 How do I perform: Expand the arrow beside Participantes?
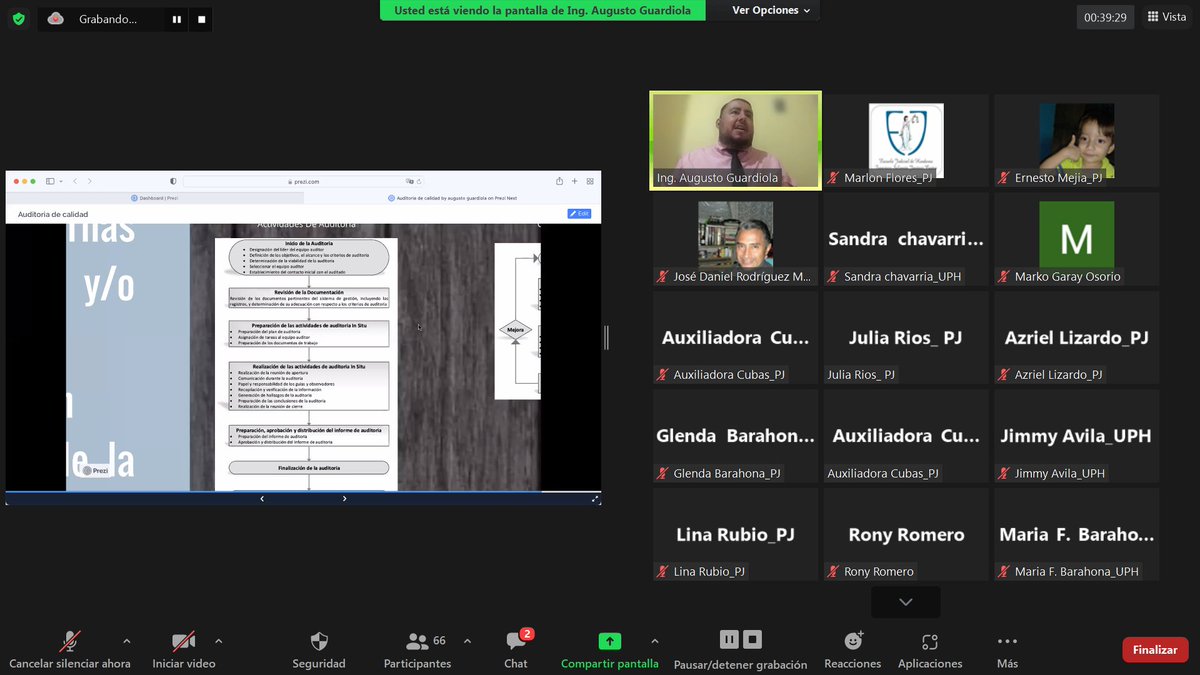[x=467, y=641]
